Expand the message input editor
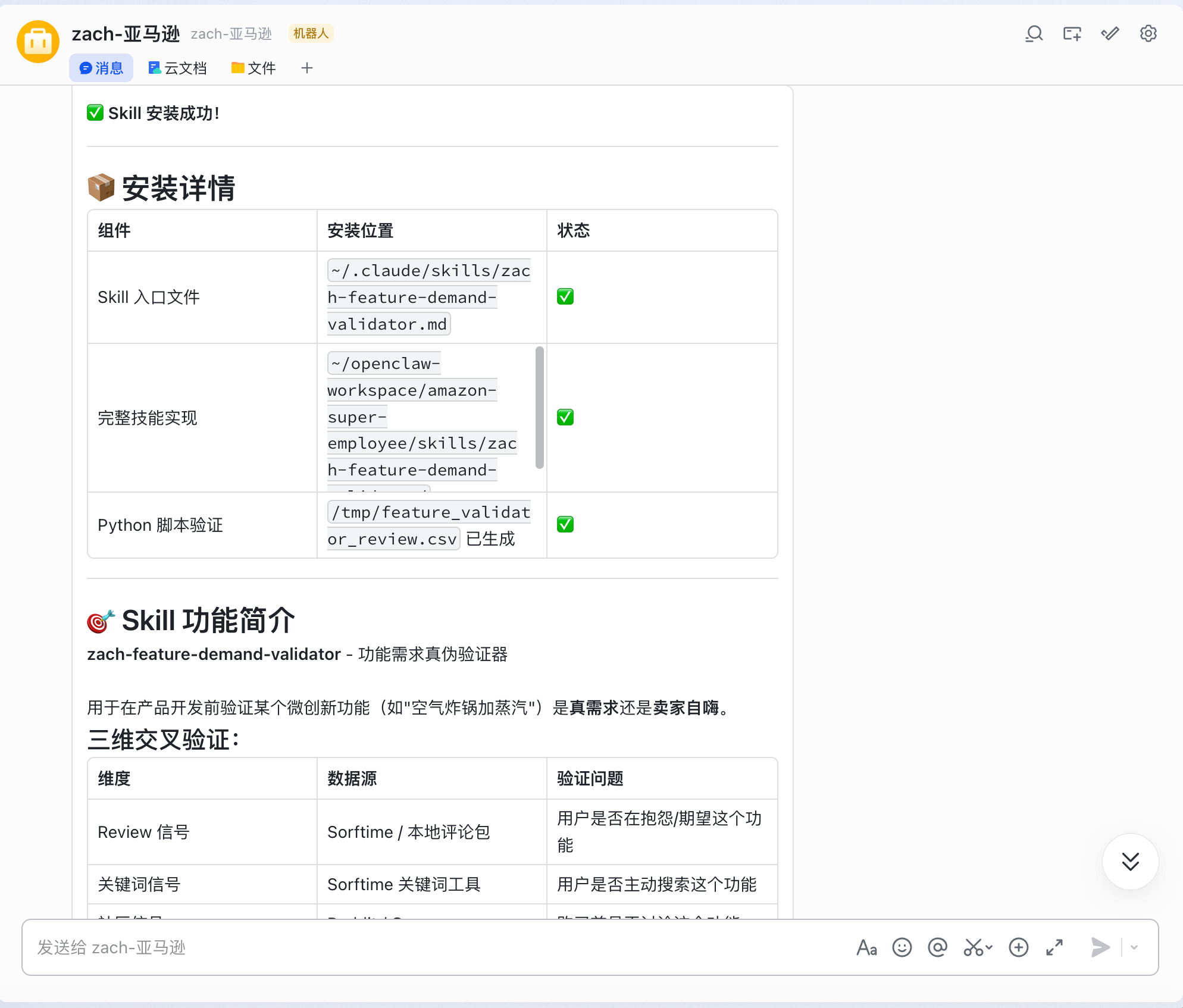Viewport: 1183px width, 1008px height. pyautogui.click(x=1054, y=947)
